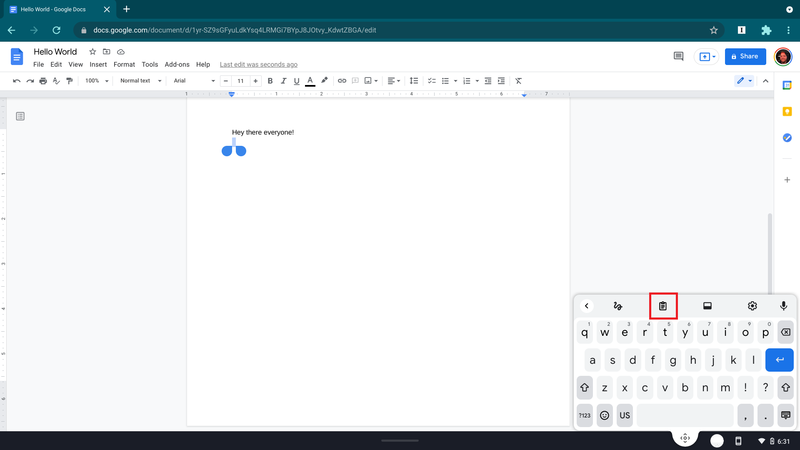
Task: Open the 100% zoom dropdown
Action: (x=96, y=81)
